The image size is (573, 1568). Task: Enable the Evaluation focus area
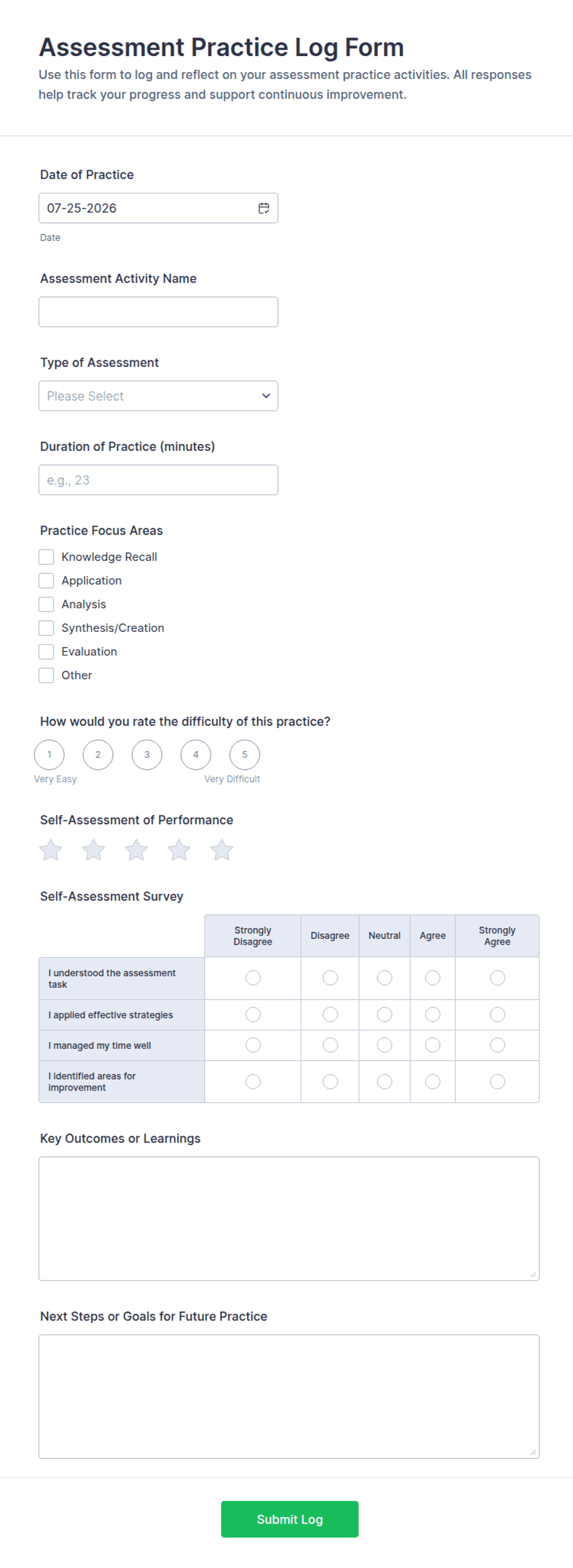46,652
